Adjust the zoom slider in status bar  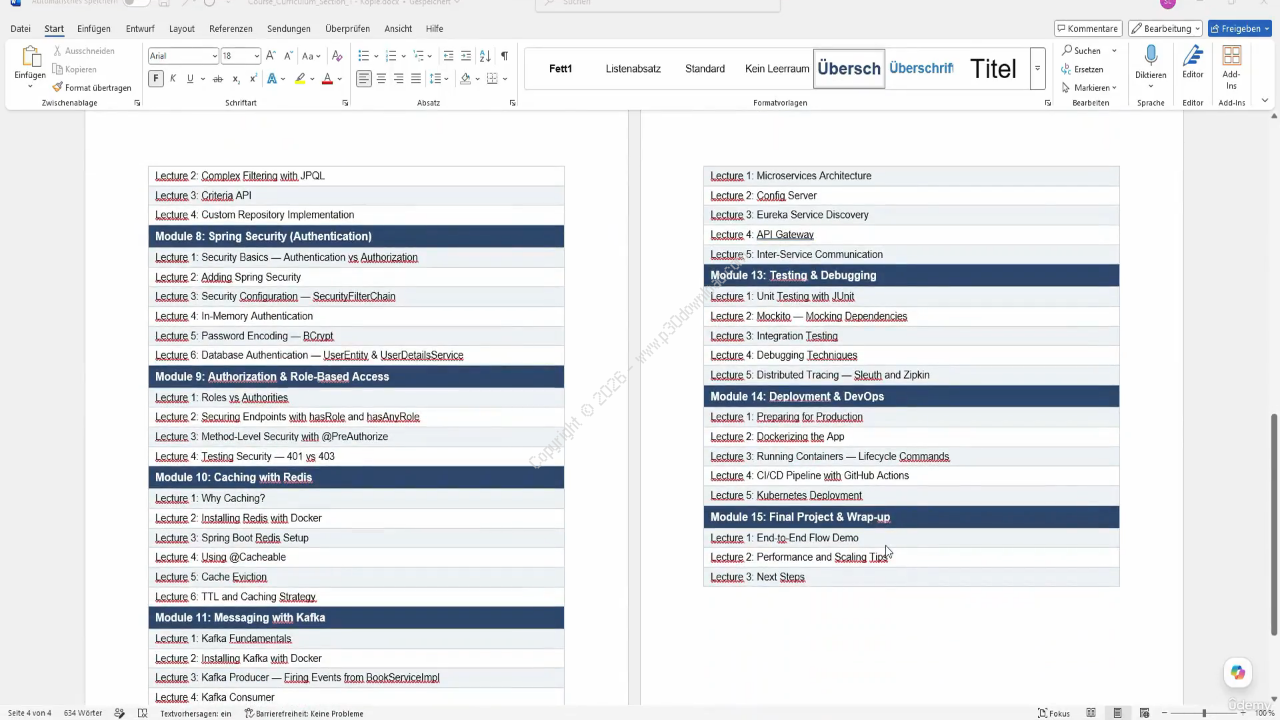tap(1203, 713)
